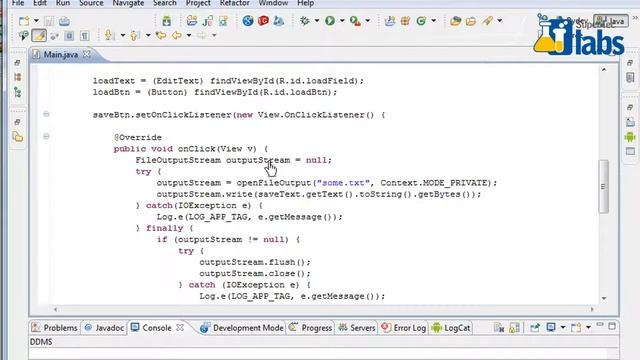This screenshot has width=640, height=360.
Task: Switch to the Servers tab
Action: (357, 328)
